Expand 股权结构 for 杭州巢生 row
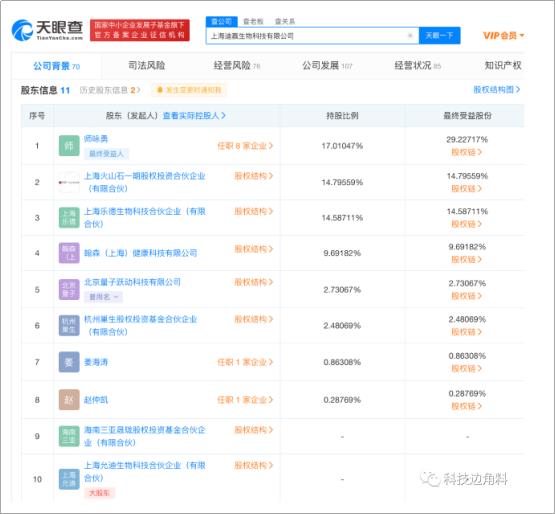 253,319
